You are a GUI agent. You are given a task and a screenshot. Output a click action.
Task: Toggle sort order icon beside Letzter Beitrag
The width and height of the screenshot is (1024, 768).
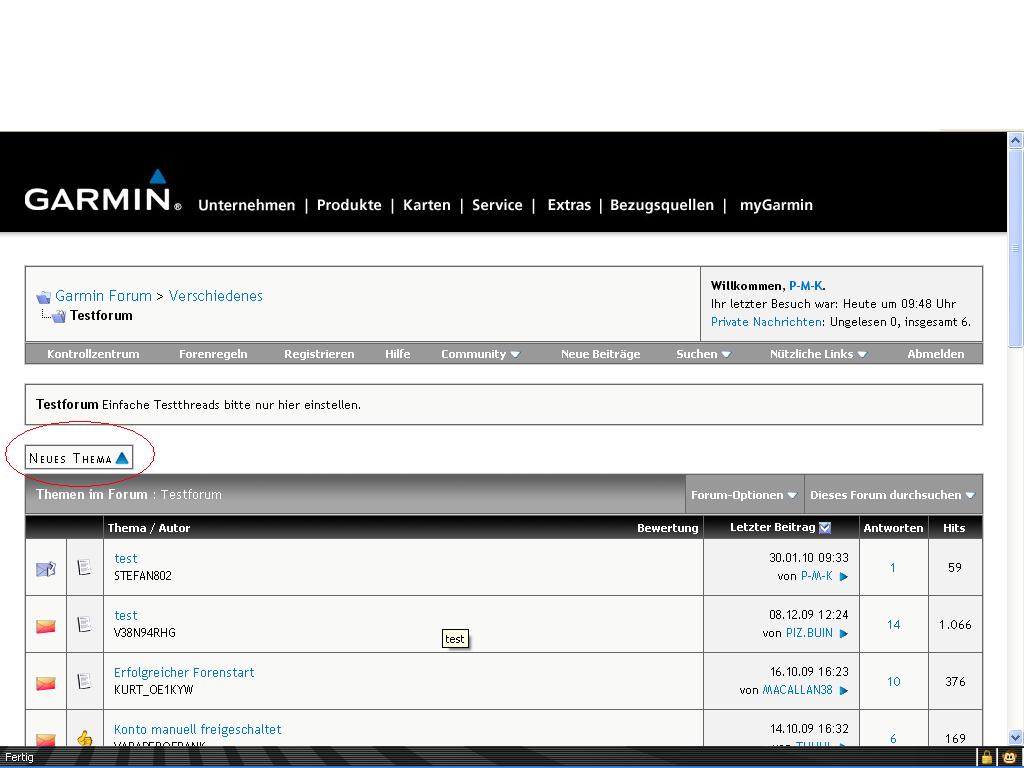825,527
